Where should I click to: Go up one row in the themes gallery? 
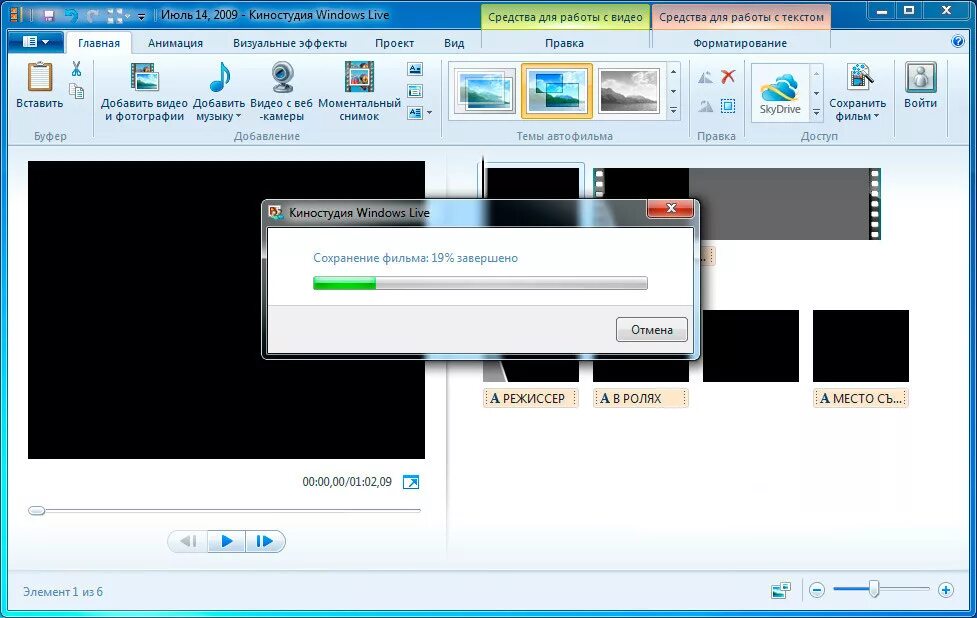[x=673, y=72]
